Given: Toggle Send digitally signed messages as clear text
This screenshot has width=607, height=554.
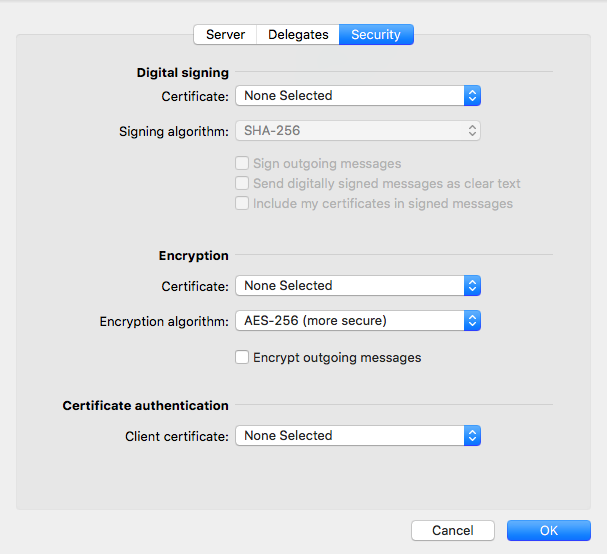Looking at the screenshot, I should click(242, 183).
